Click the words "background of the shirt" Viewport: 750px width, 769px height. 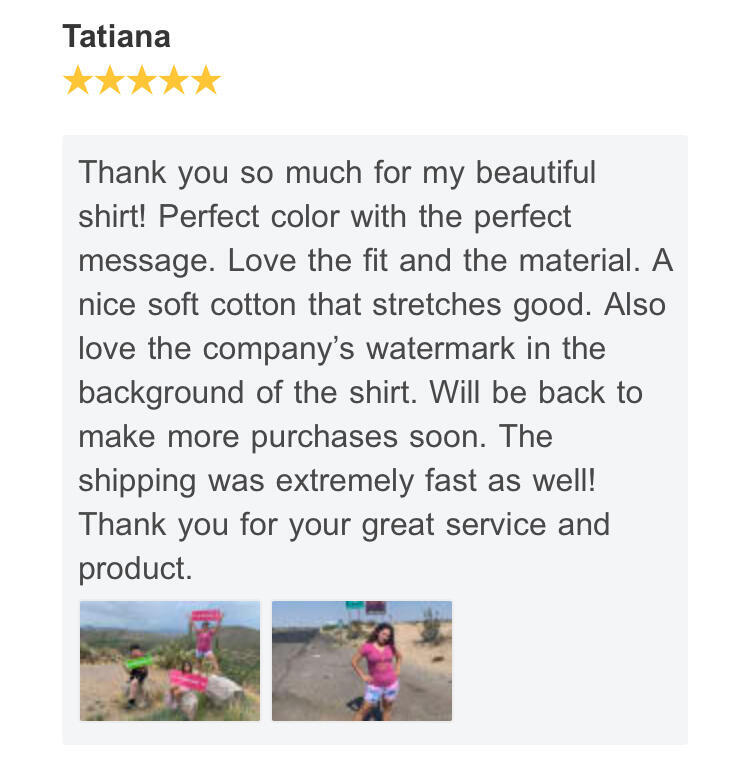246,392
